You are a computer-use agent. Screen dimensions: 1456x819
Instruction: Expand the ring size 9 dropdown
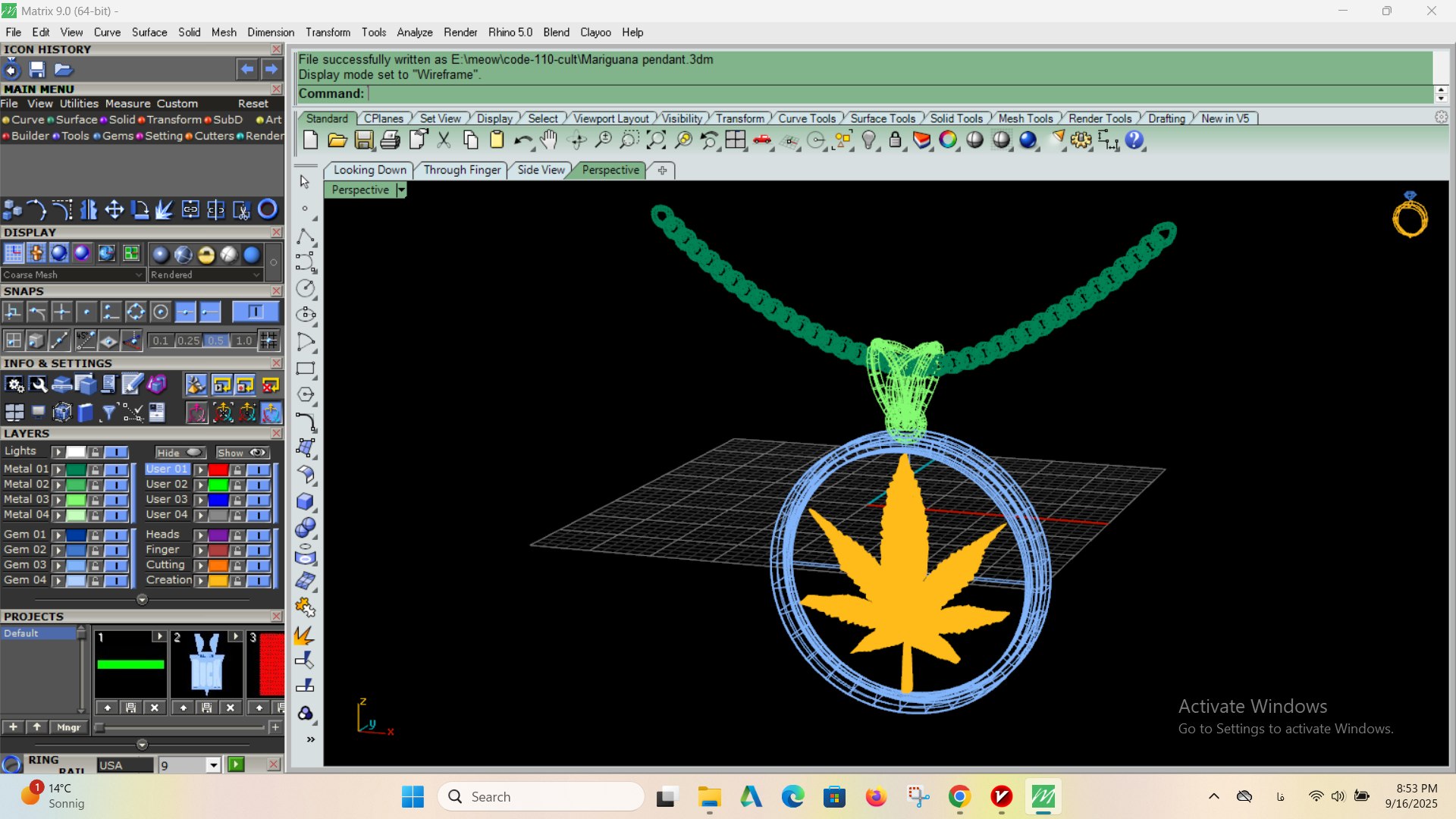[213, 765]
